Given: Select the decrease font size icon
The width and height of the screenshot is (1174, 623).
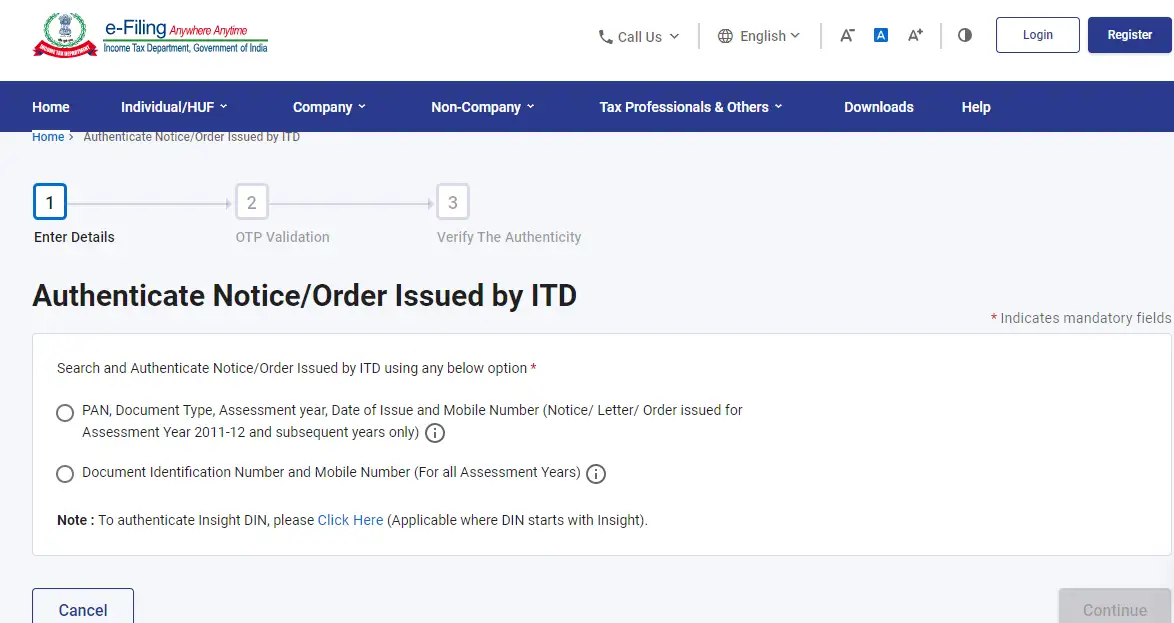Looking at the screenshot, I should click(x=847, y=35).
